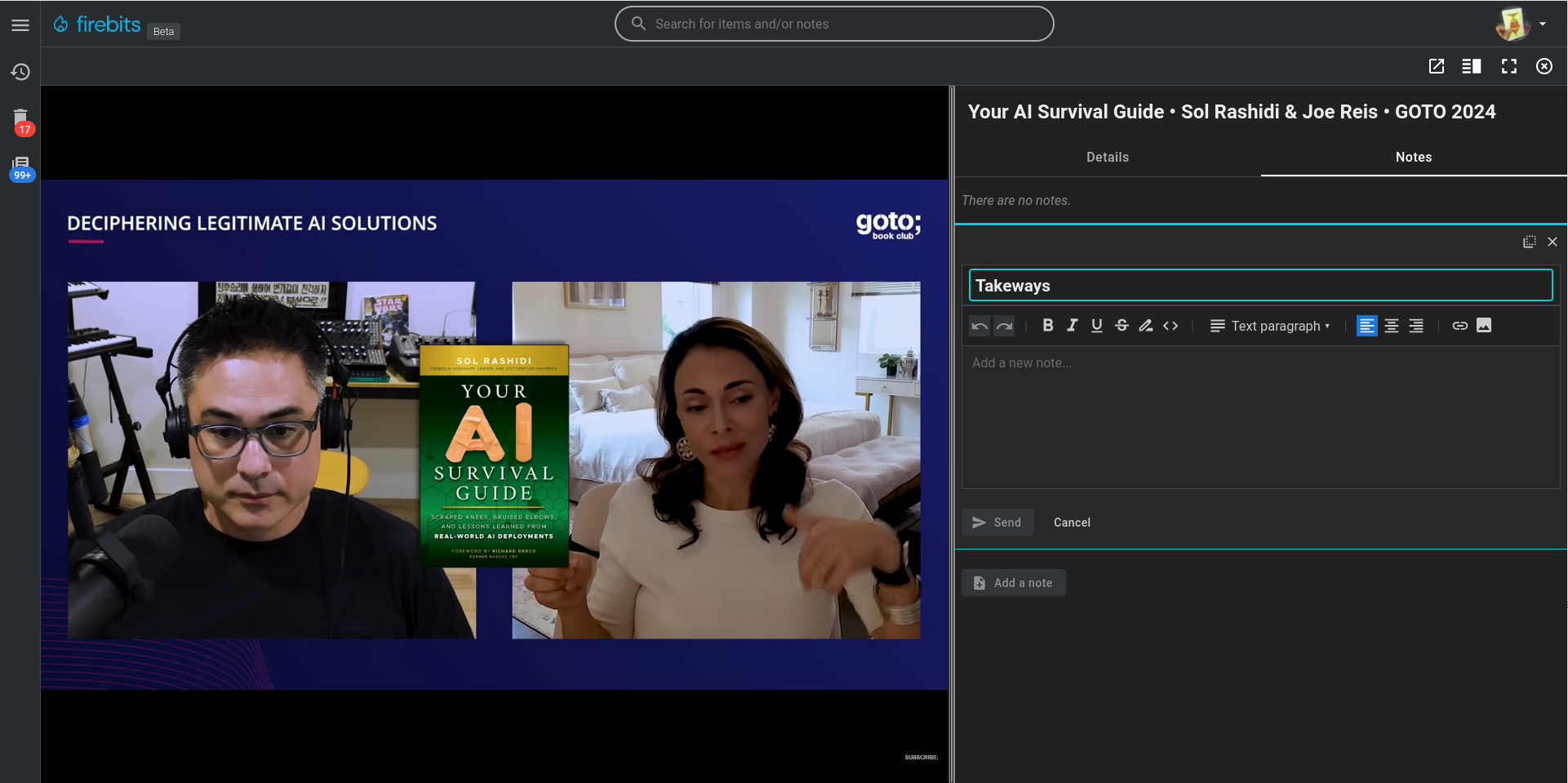This screenshot has height=783, width=1568.
Task: Open the Text paragraph style dropdown
Action: click(x=1270, y=326)
